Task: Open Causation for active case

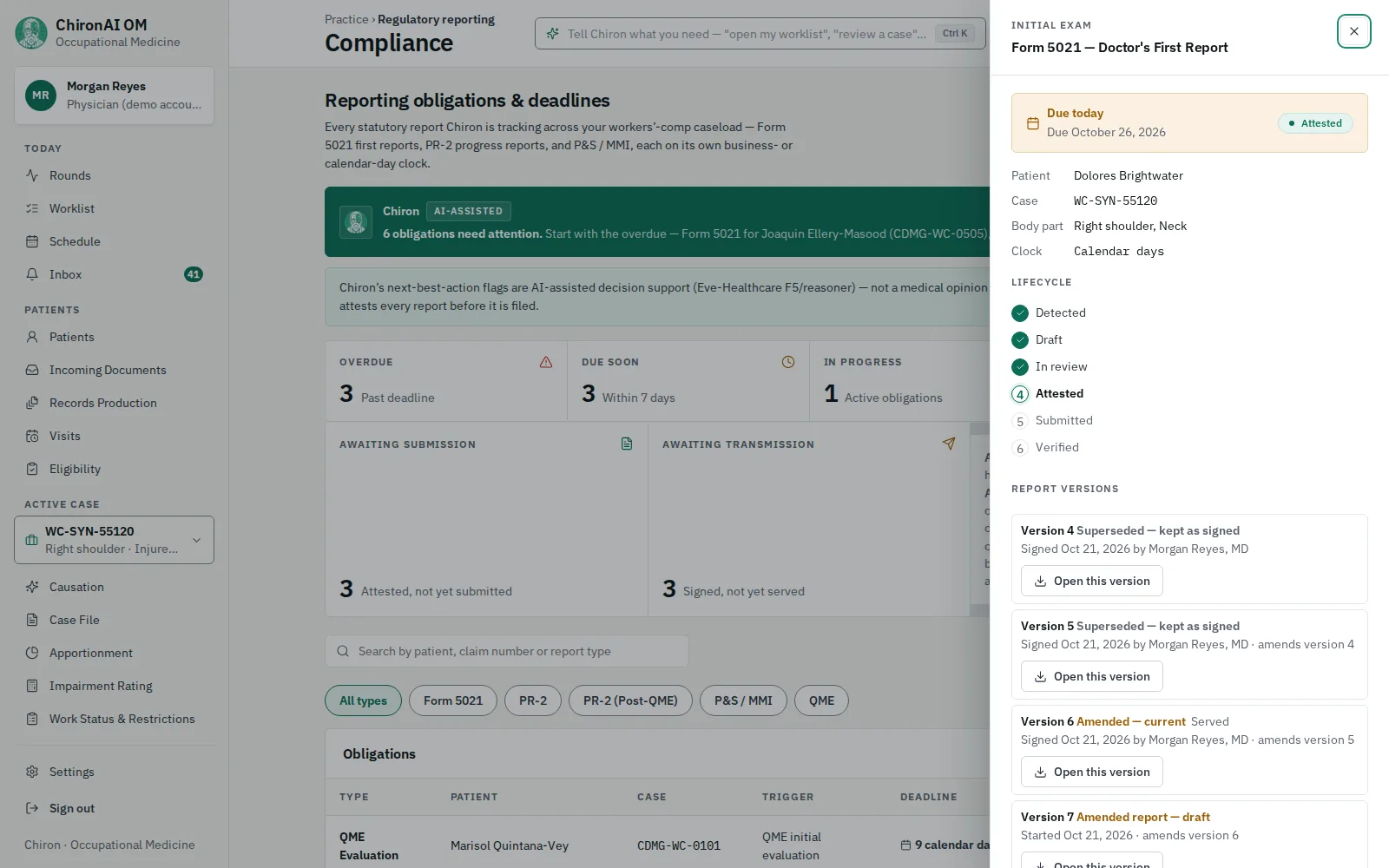Action: click(114, 587)
